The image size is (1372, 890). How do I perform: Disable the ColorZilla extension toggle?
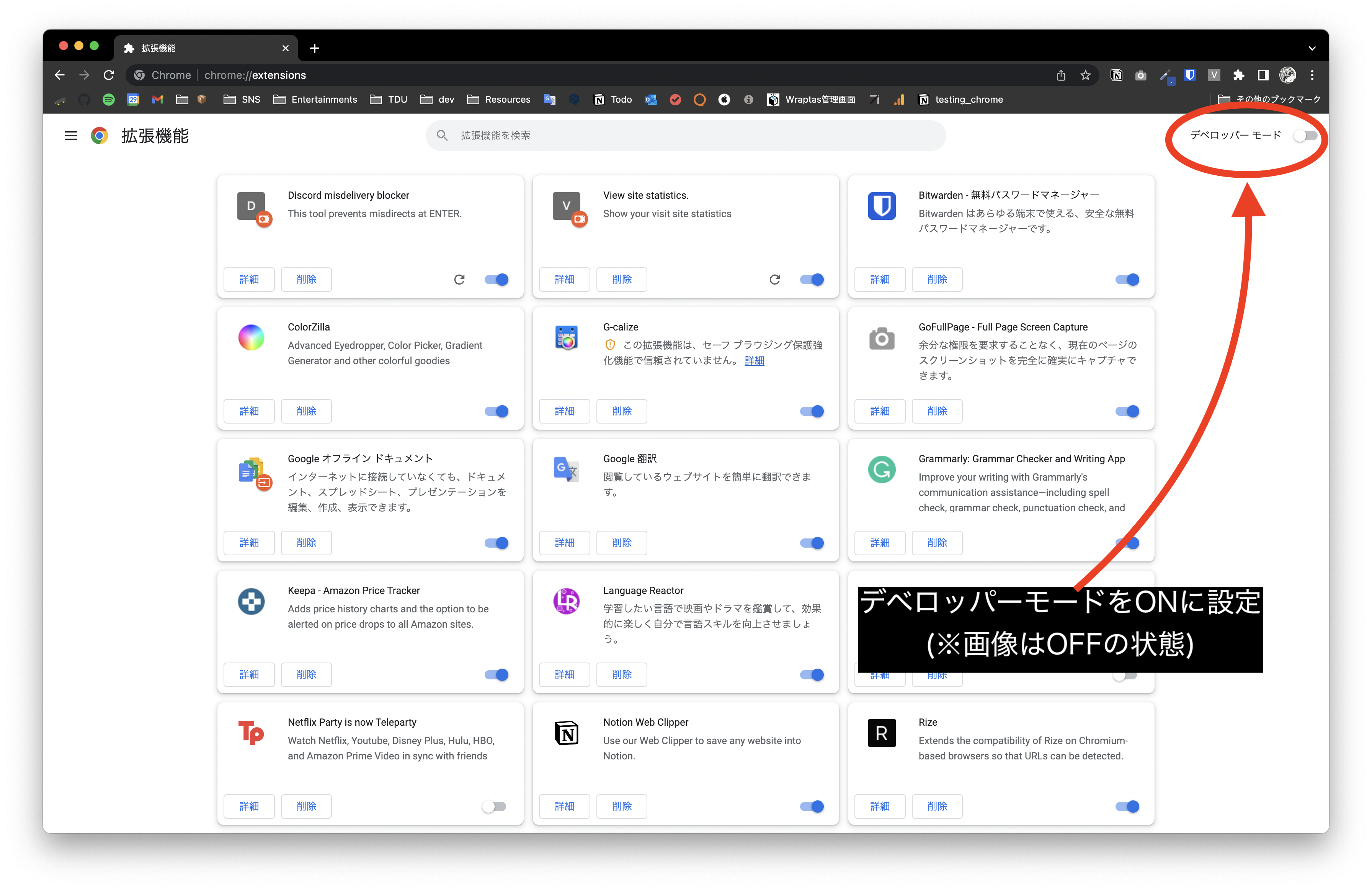497,411
